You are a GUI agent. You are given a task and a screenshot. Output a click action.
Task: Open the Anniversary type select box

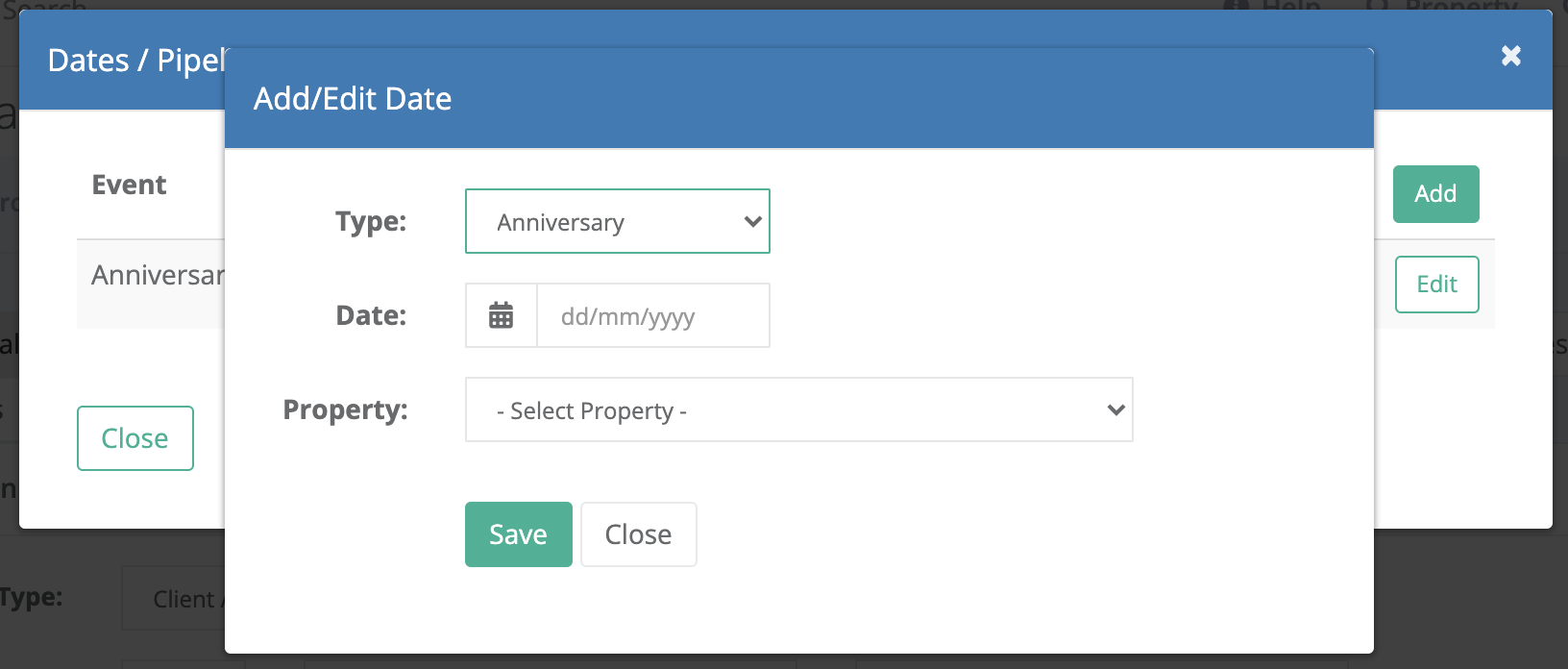618,221
